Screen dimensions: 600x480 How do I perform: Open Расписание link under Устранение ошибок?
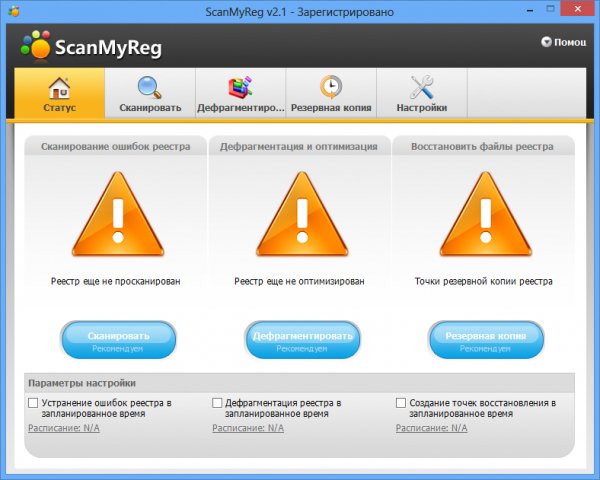click(x=64, y=428)
